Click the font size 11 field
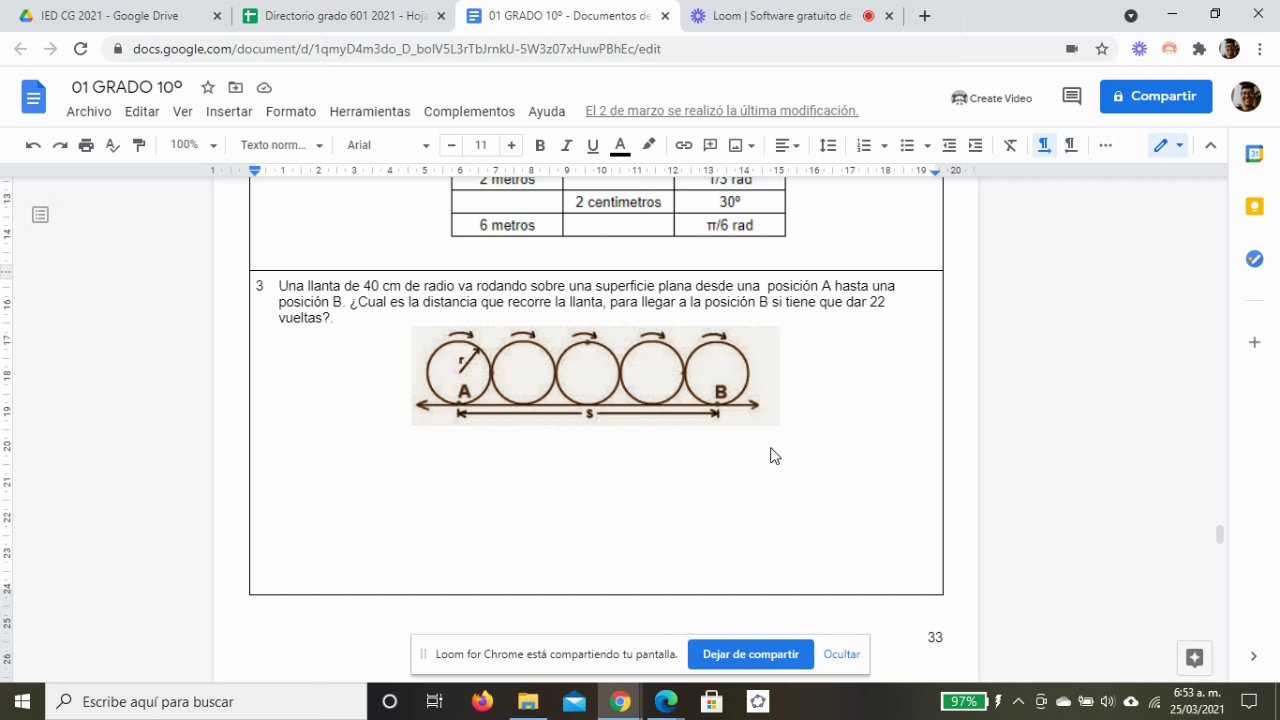The width and height of the screenshot is (1280, 720). click(x=481, y=145)
